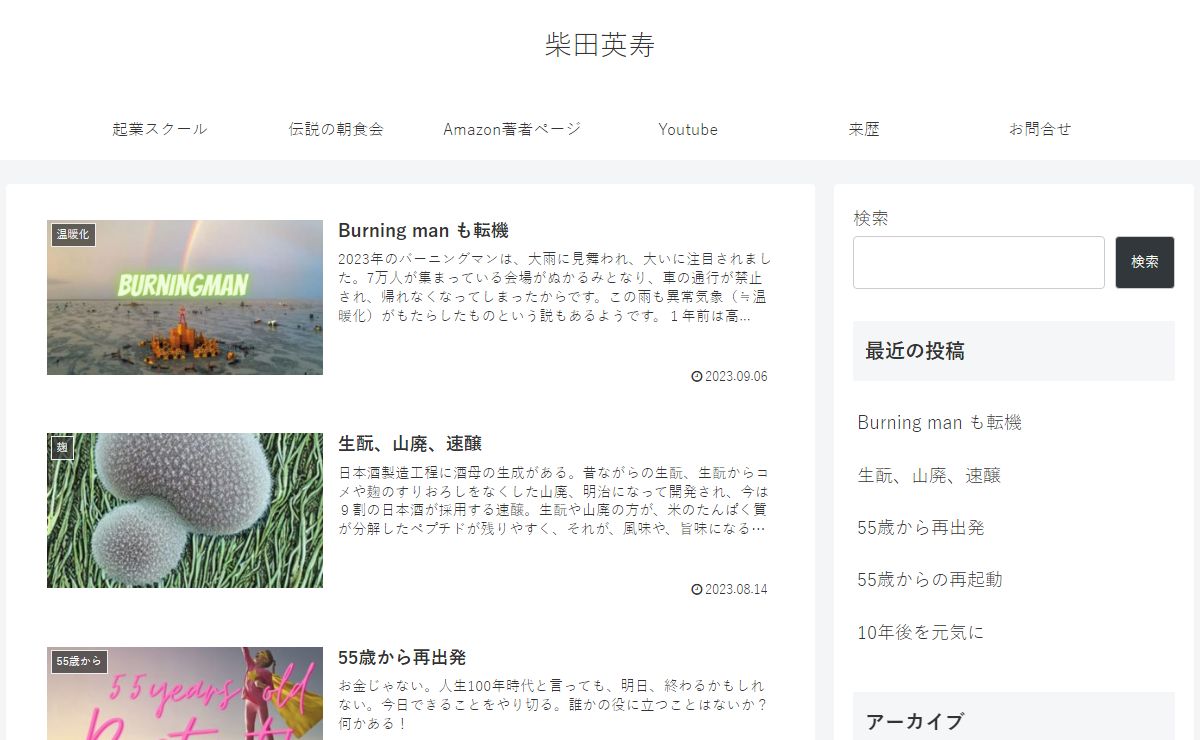
Task: Choose the お問合せ menu item
Action: pyautogui.click(x=1040, y=129)
